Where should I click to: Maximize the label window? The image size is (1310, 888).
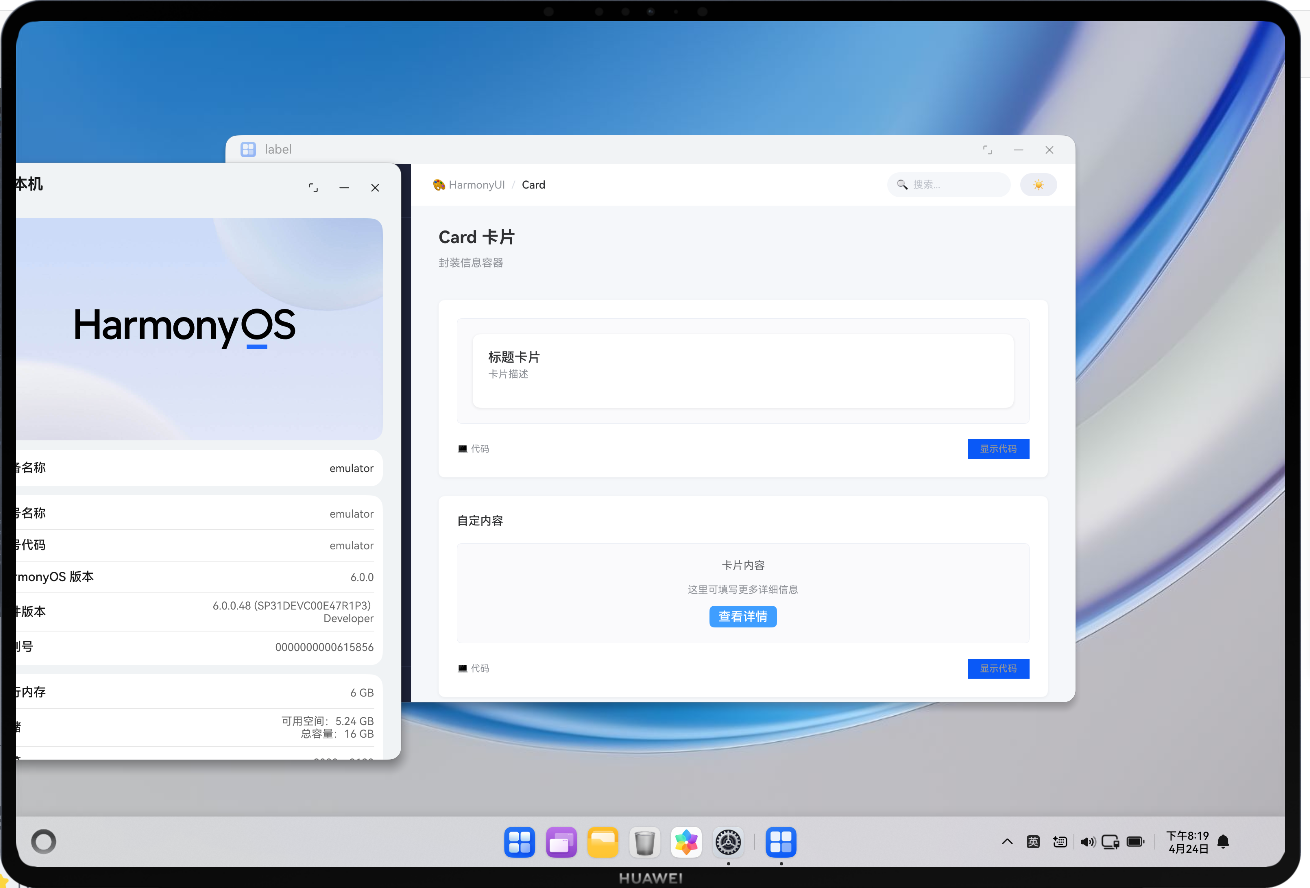987,150
